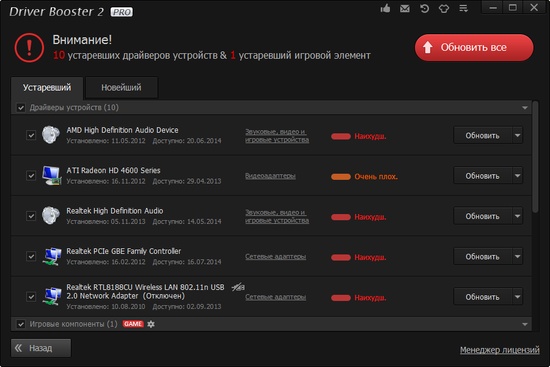The width and height of the screenshot is (550, 367).
Task: Click the Обновить все button
Action: [474, 47]
